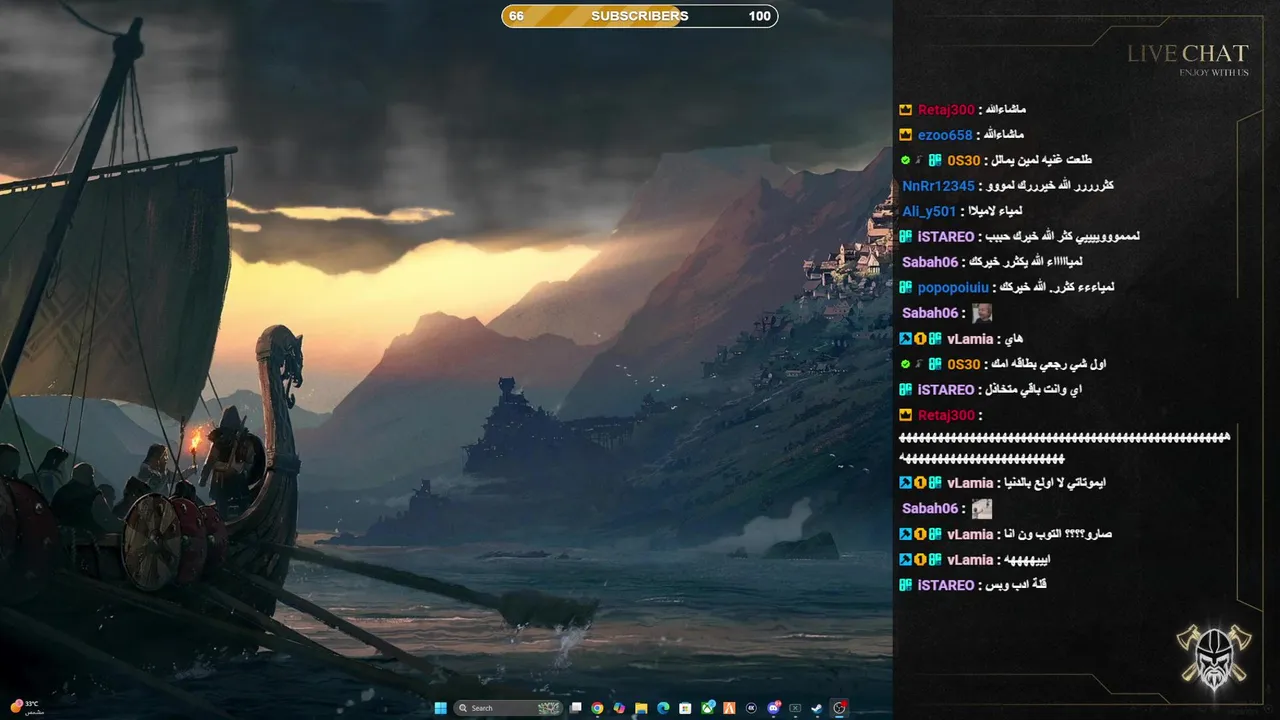The image size is (1280, 720).
Task: Click vLamia on the صارو التوب message
Action: 970,534
